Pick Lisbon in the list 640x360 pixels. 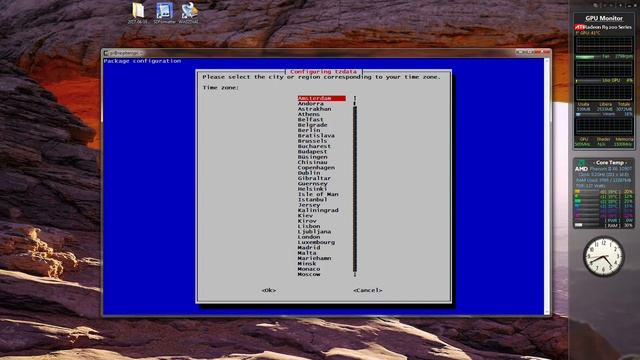pyautogui.click(x=309, y=226)
